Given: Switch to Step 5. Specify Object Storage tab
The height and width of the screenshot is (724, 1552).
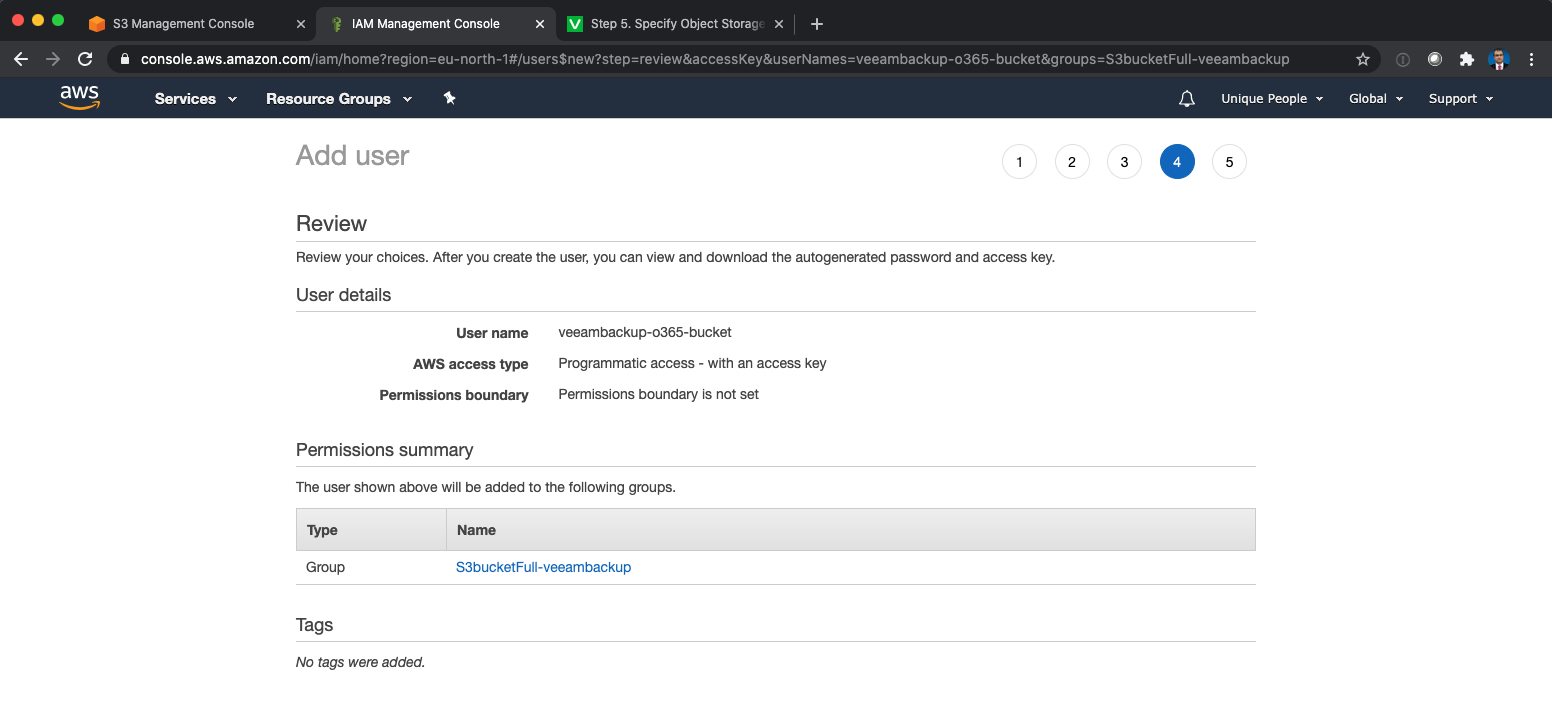Looking at the screenshot, I should coord(674,24).
